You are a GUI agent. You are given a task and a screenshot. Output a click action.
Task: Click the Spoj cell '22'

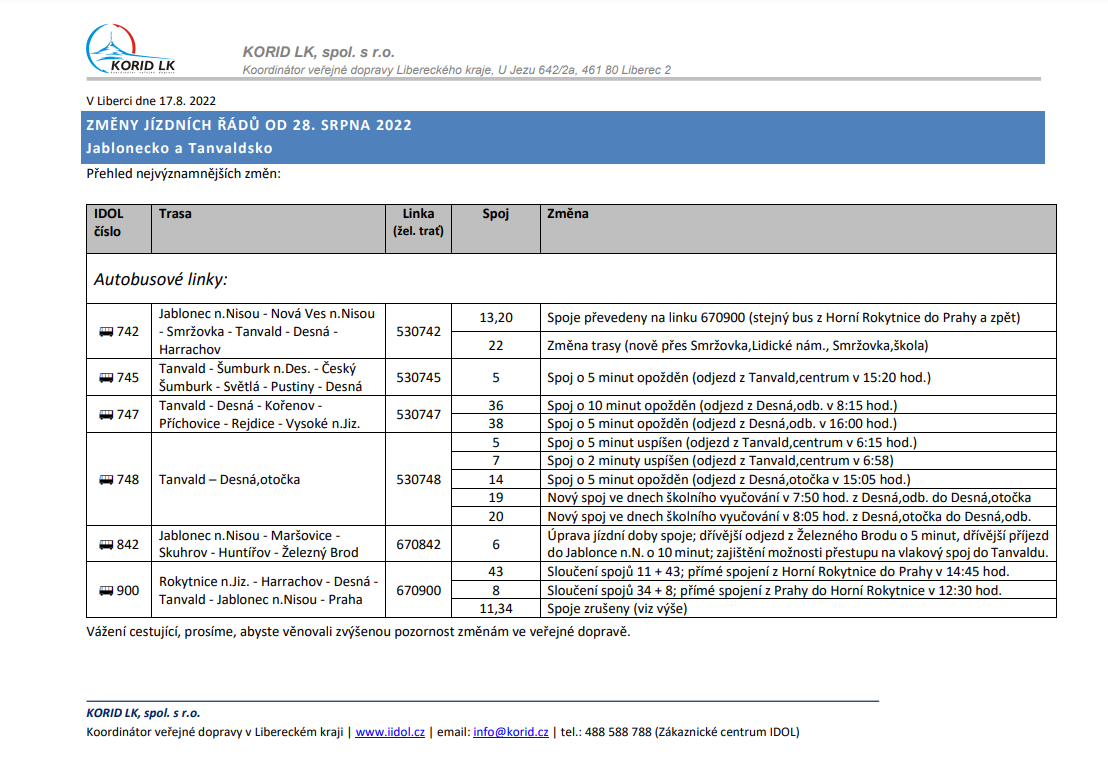coord(496,346)
